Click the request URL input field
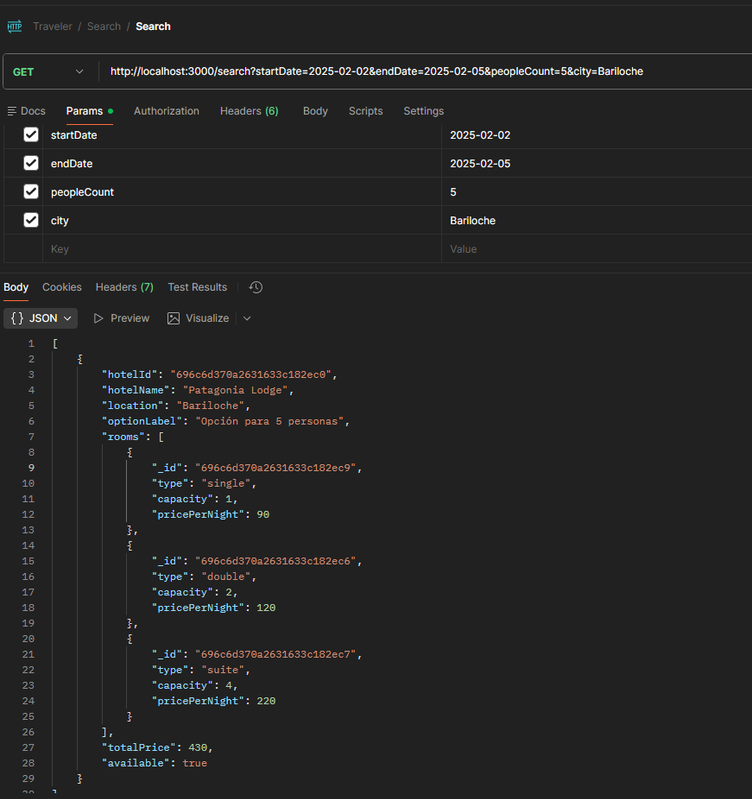 point(427,71)
